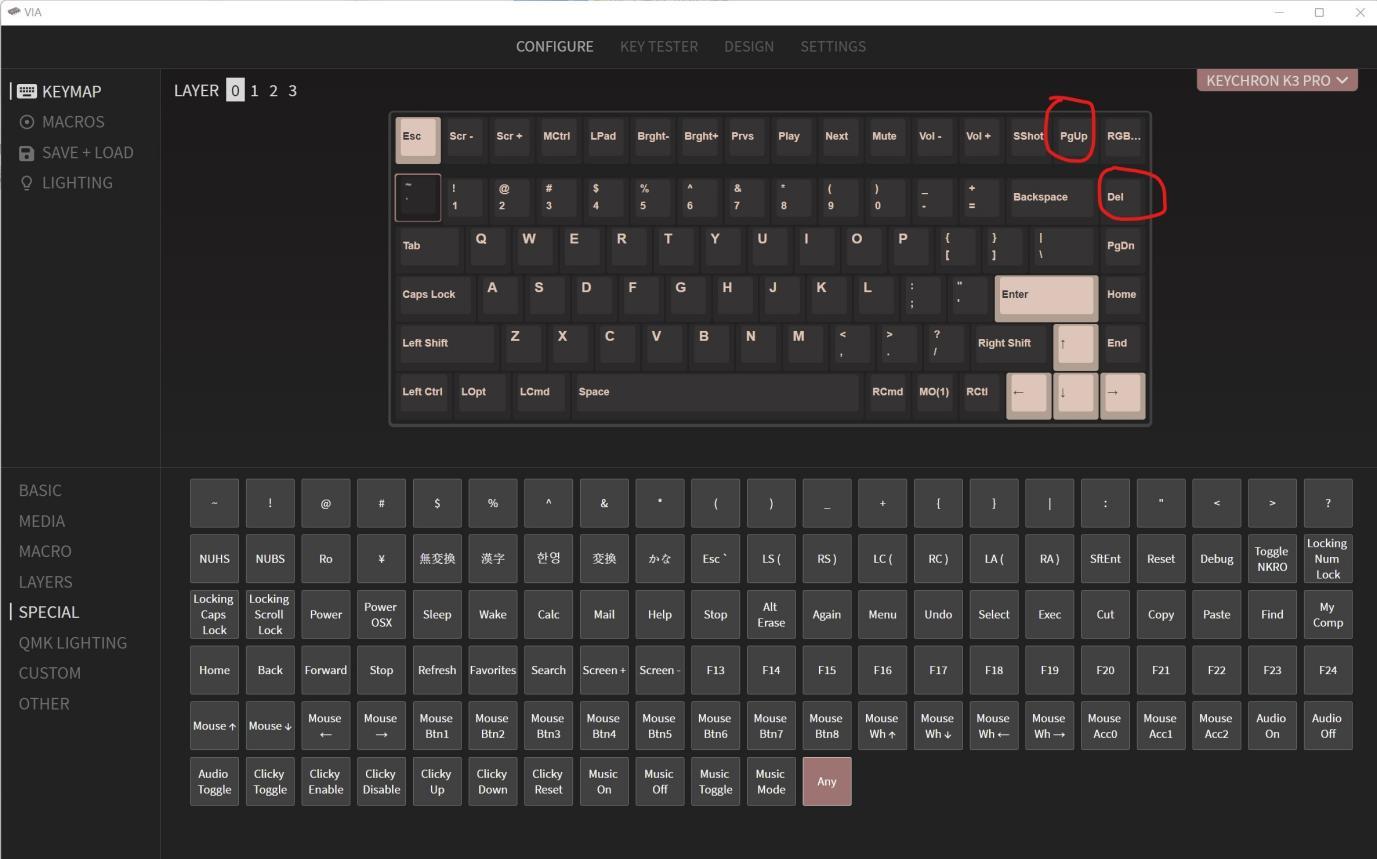Choose the Music Mode keycode
Viewport: 1377px width, 859px height.
coord(771,781)
